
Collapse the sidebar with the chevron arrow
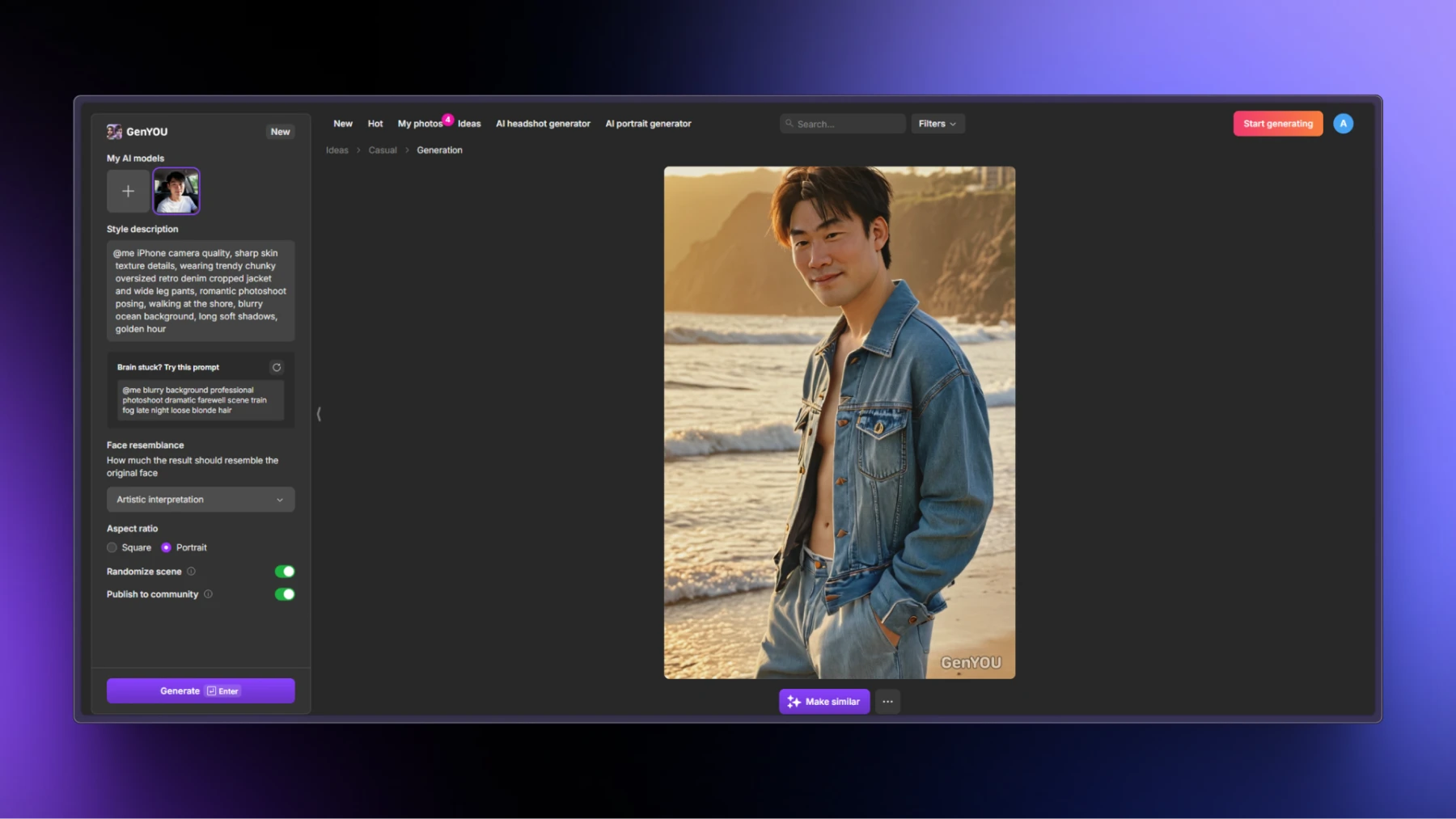tap(319, 413)
